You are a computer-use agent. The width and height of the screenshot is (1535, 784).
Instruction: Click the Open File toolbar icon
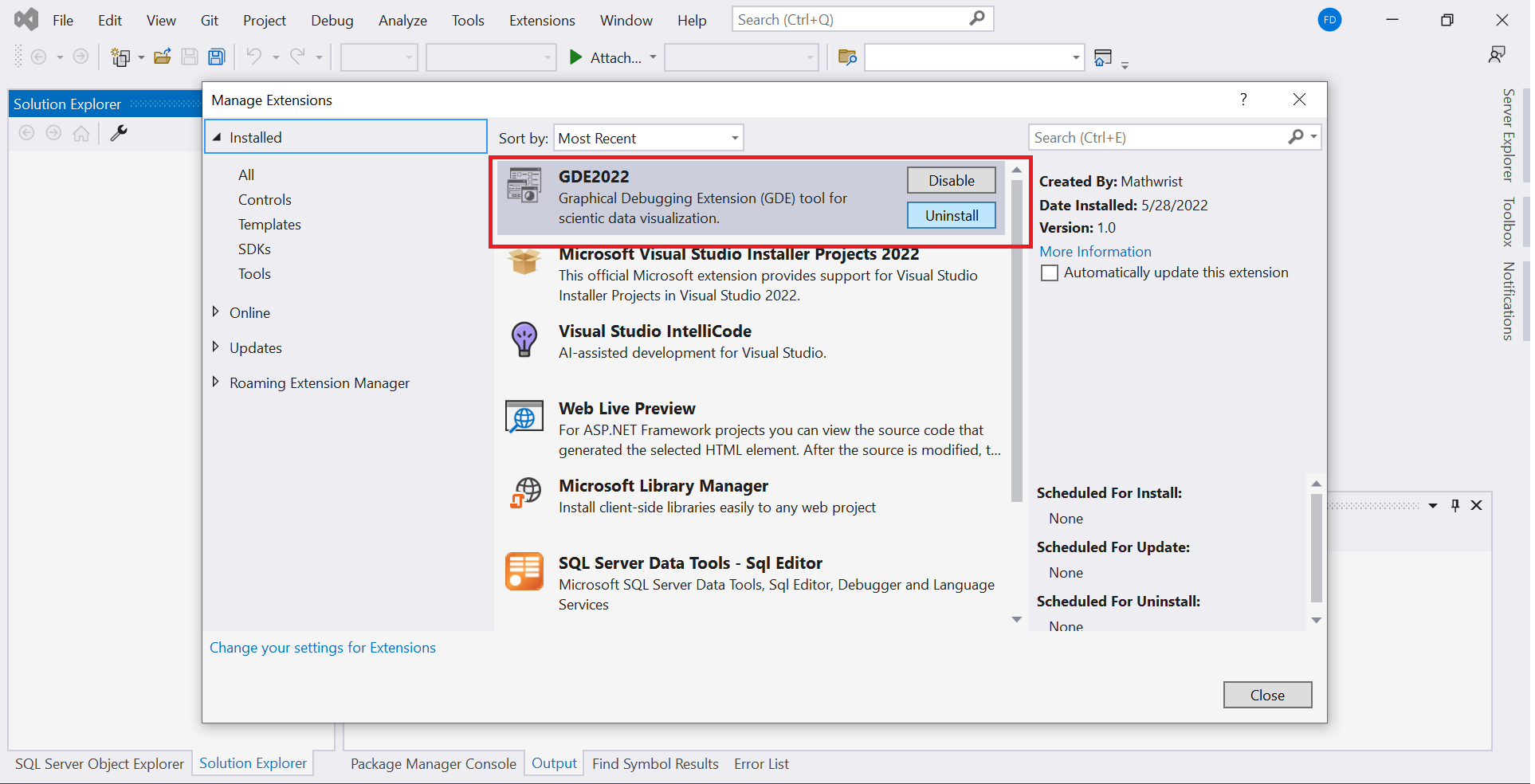(x=163, y=57)
